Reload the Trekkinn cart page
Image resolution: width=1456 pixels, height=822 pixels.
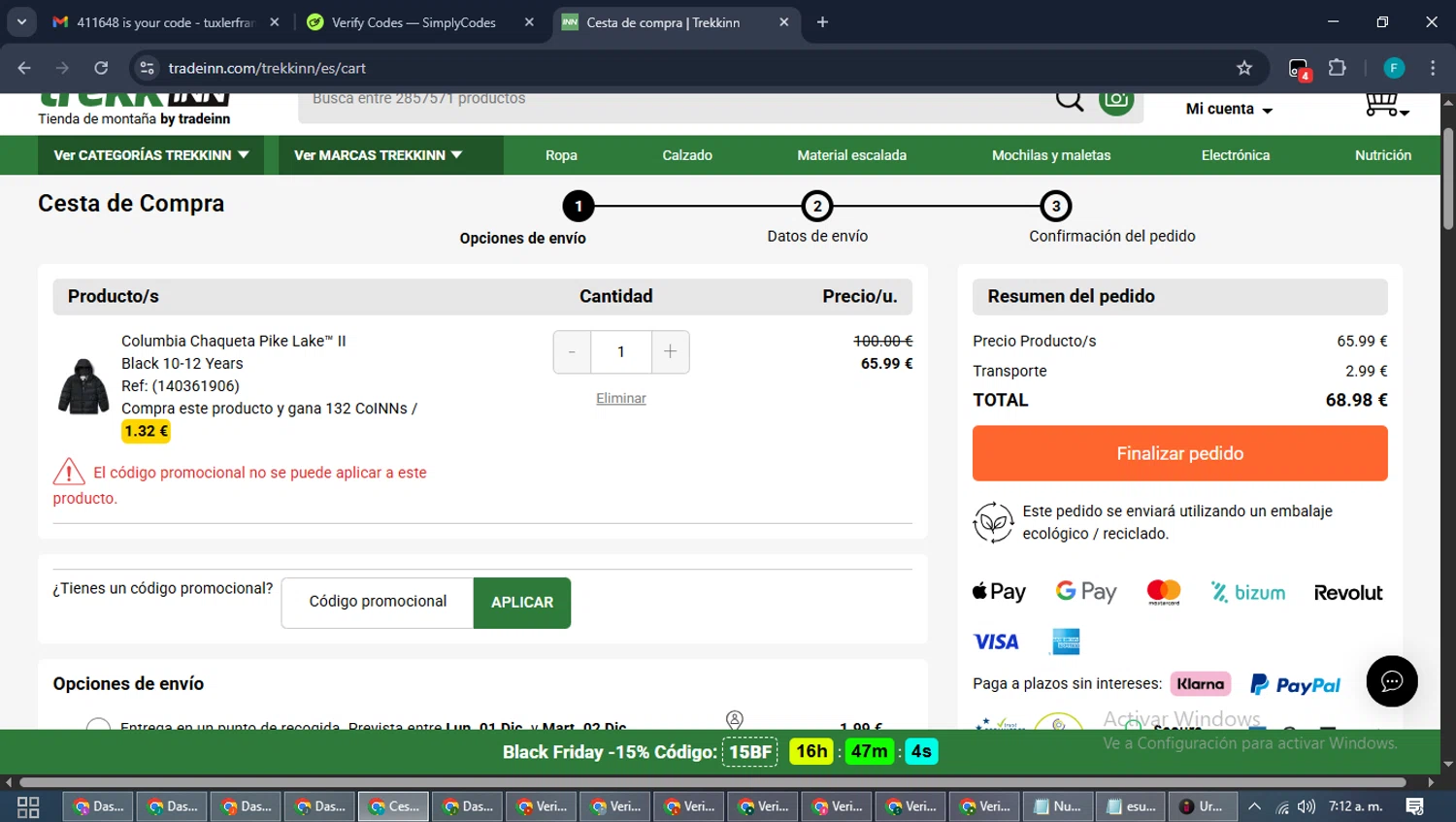tap(101, 68)
